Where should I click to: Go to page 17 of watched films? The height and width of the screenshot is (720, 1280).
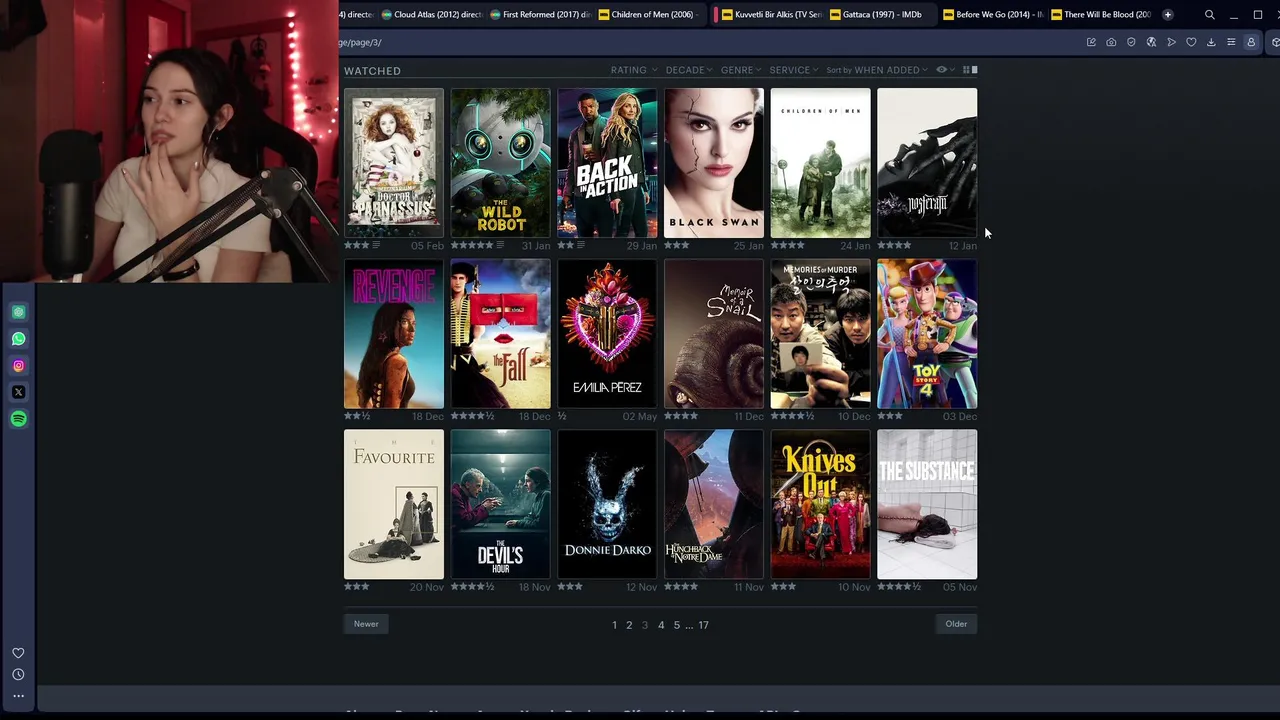click(x=703, y=625)
